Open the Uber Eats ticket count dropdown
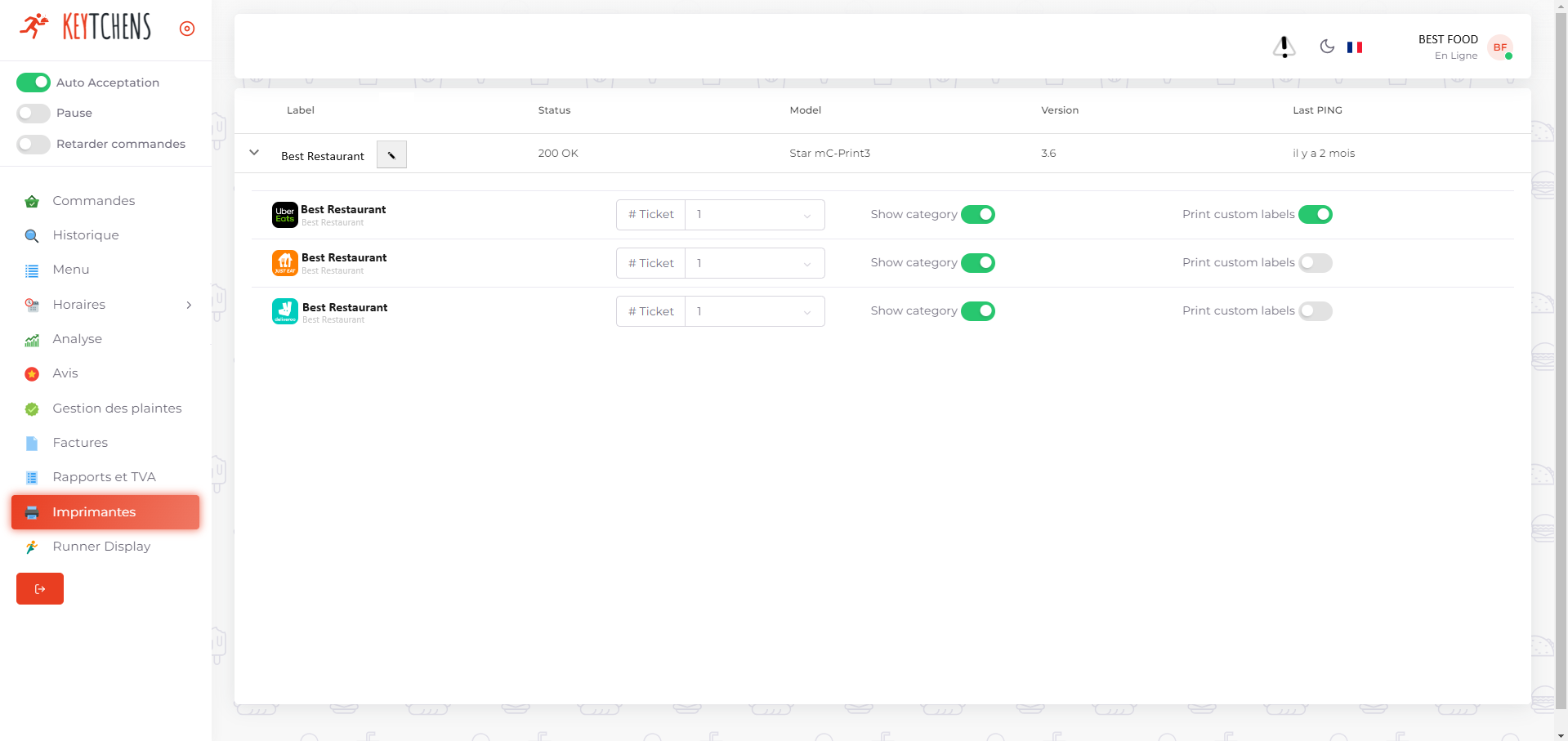This screenshot has height=741, width=1568. pos(753,215)
